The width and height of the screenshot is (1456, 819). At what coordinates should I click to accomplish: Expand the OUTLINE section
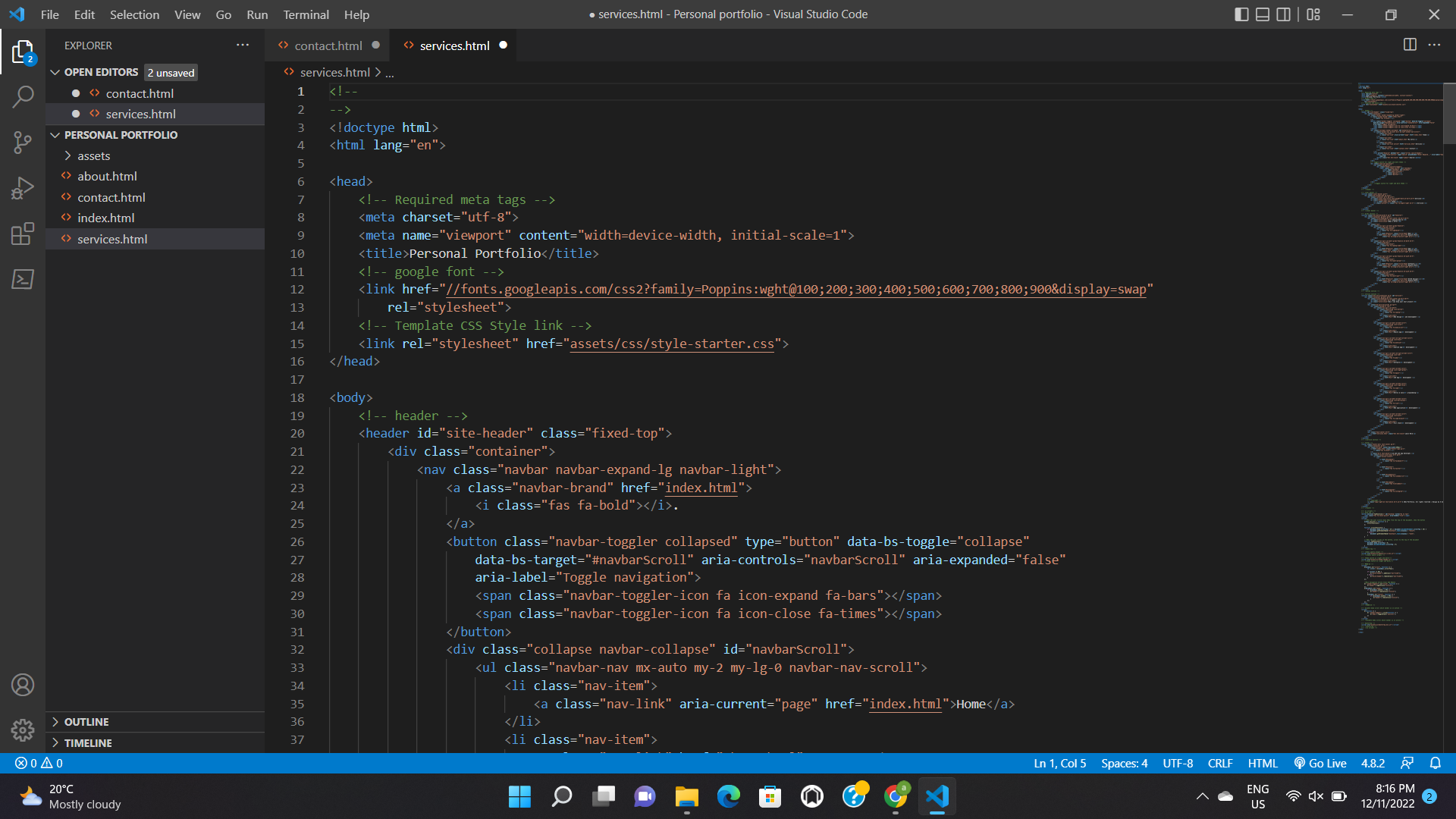coord(86,722)
